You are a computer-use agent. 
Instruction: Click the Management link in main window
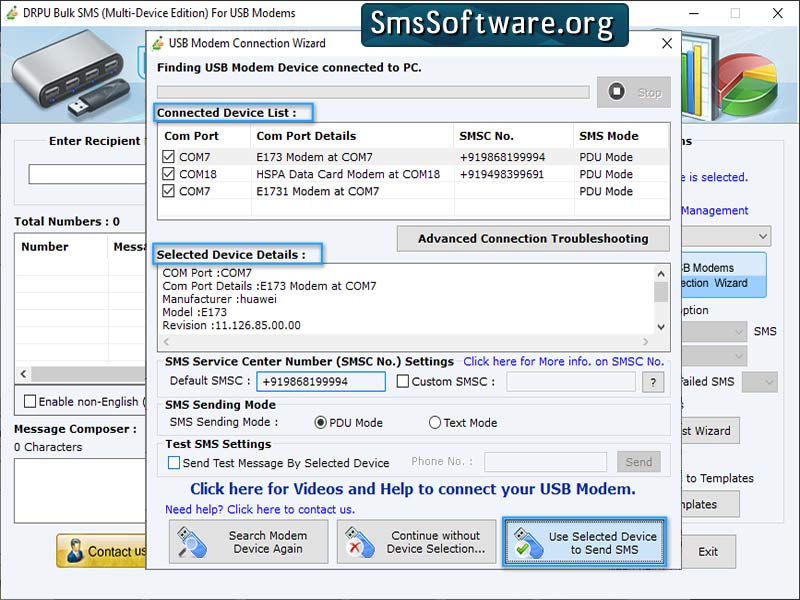[x=714, y=211]
